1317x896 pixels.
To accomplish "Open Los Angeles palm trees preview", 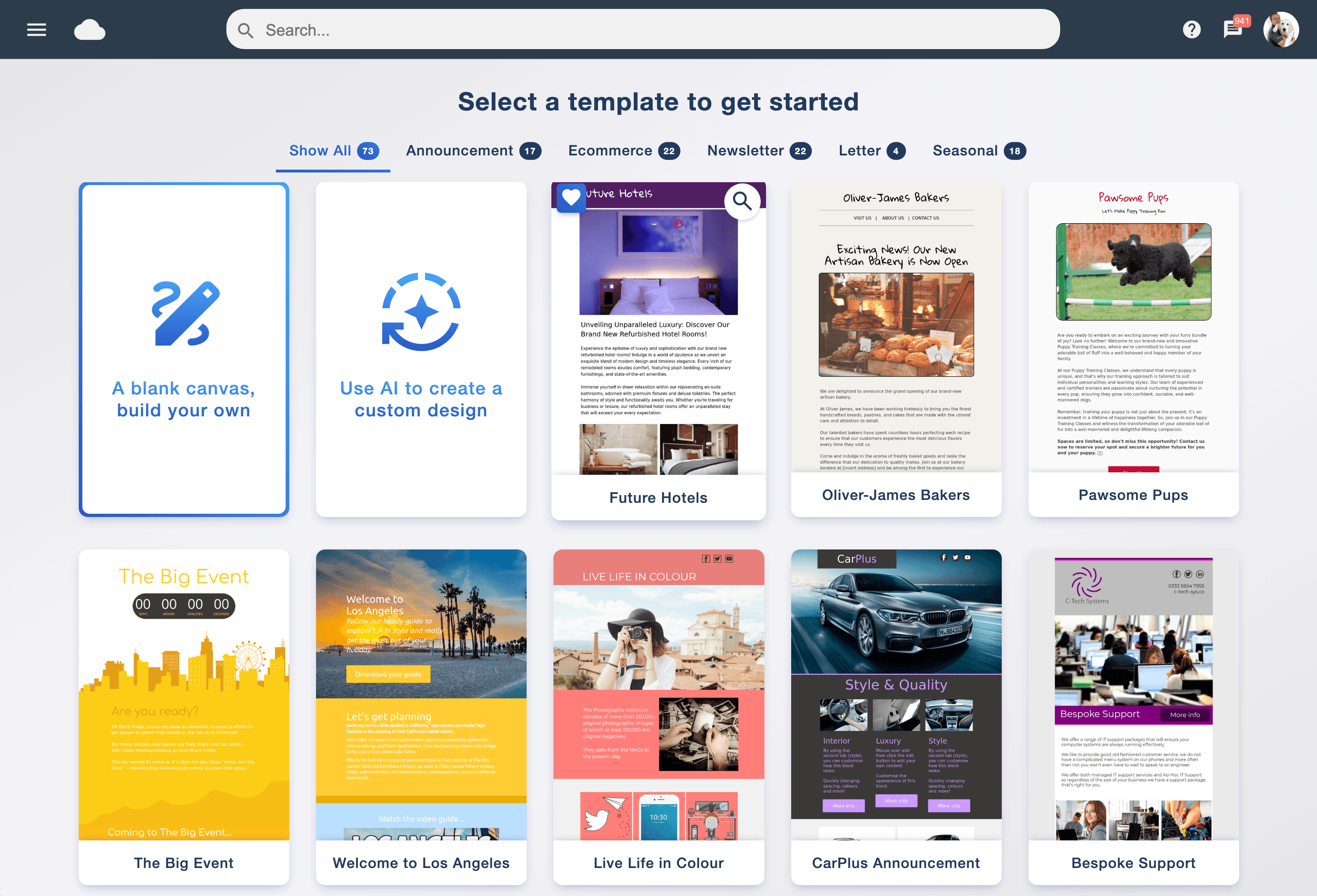I will coord(421,623).
